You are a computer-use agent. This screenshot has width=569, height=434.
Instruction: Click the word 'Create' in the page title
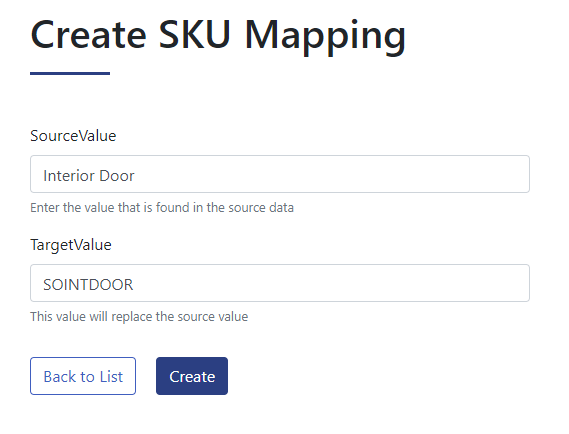click(x=89, y=34)
